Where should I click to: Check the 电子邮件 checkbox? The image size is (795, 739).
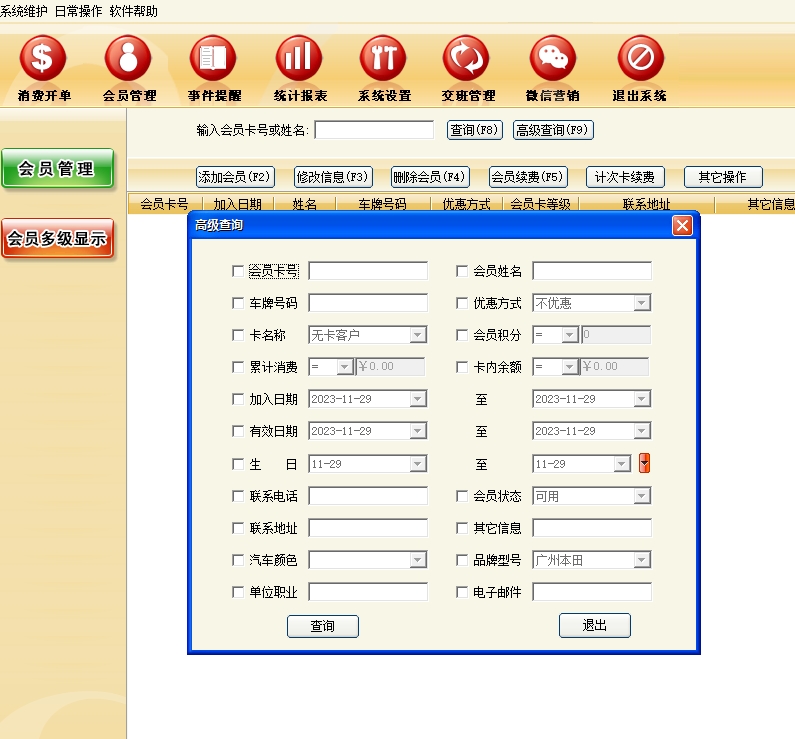pyautogui.click(x=461, y=592)
